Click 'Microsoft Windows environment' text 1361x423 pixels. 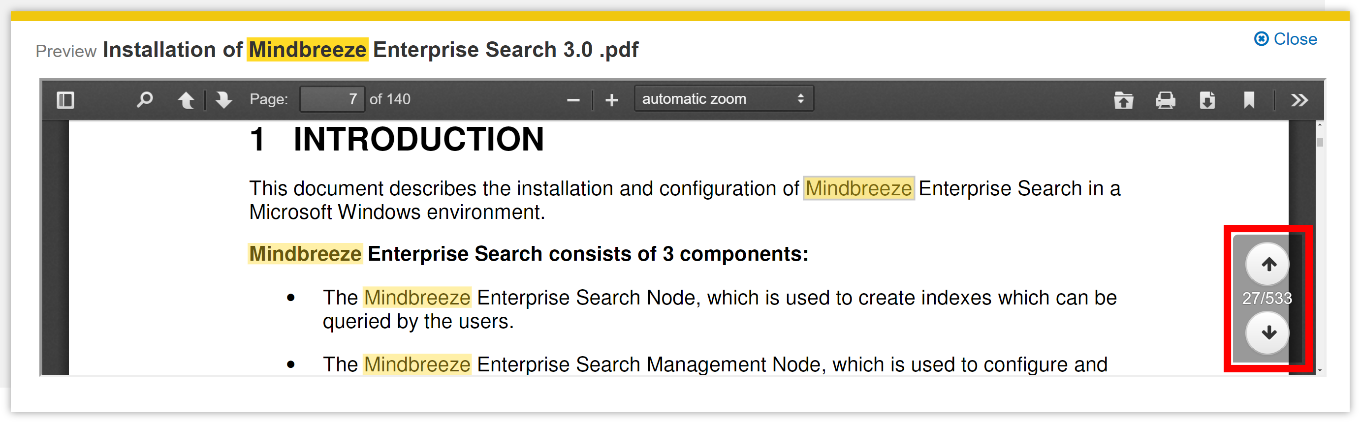point(396,212)
